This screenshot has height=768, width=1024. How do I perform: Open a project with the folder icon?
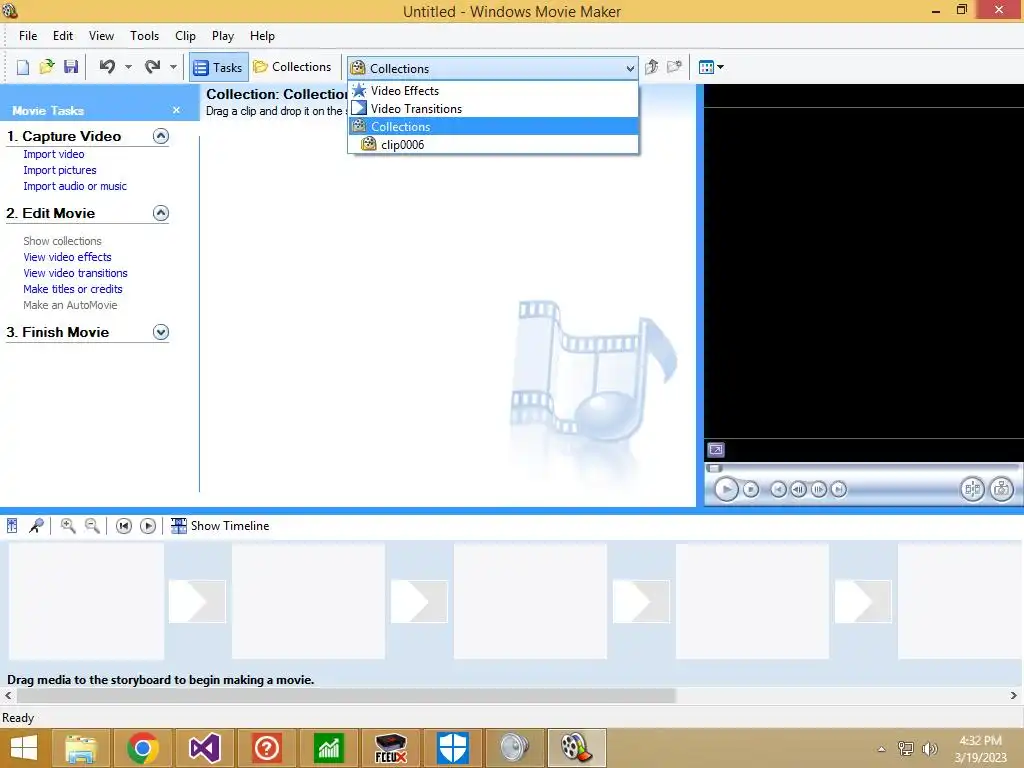click(x=46, y=67)
